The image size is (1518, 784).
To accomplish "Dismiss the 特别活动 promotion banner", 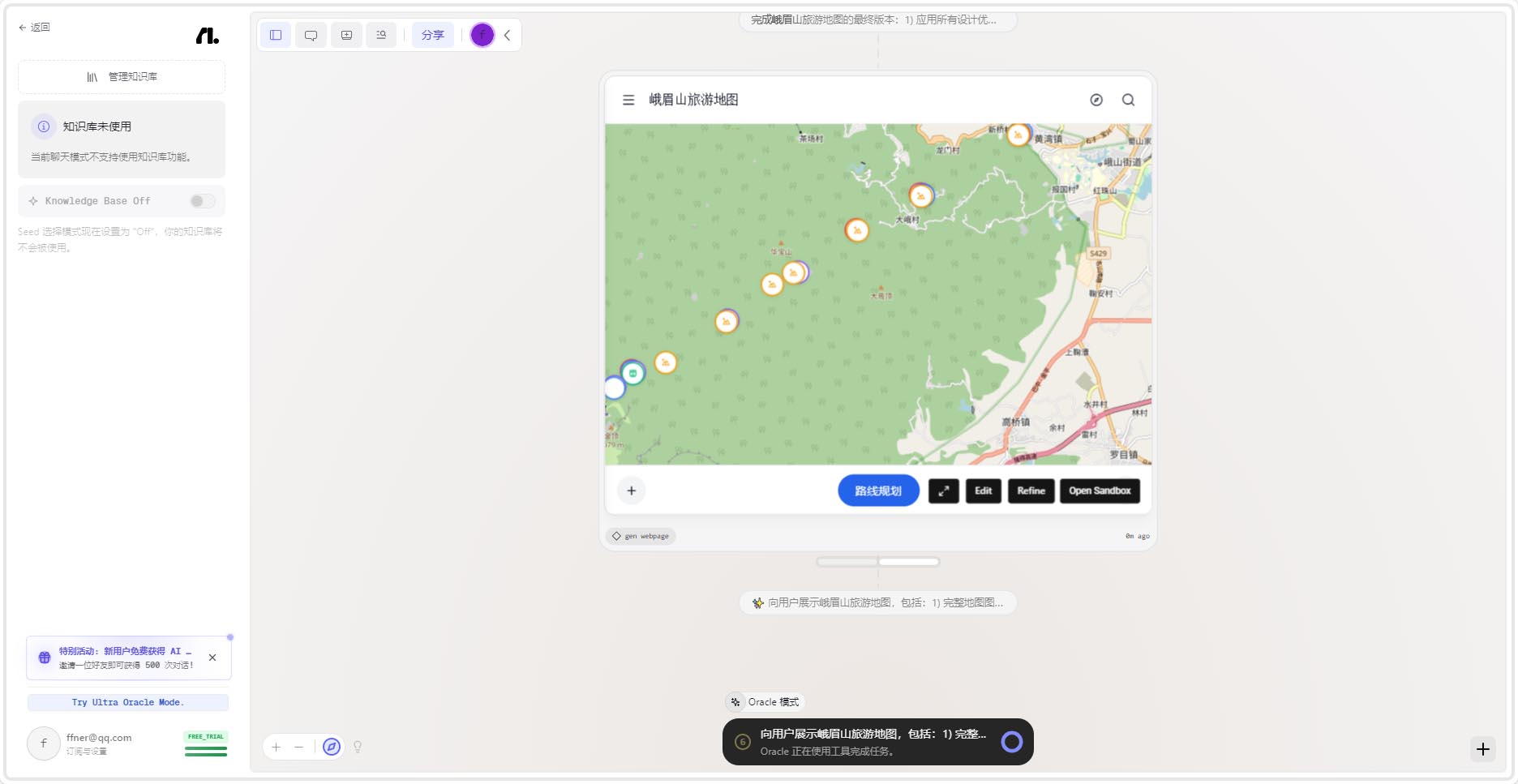I will (212, 658).
